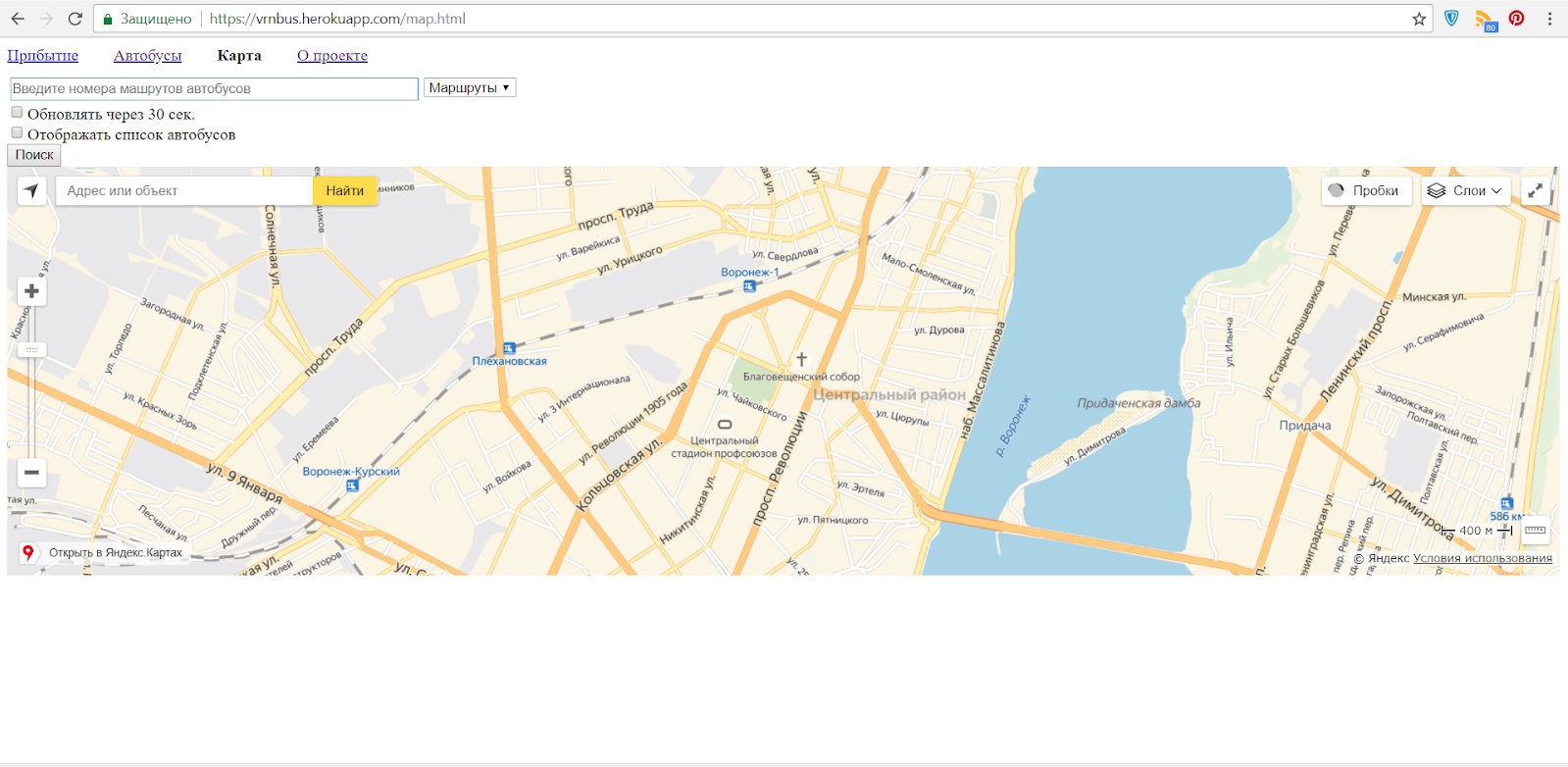Open the Прибытие page
Viewport: 1568px width, 767px height.
[x=43, y=56]
